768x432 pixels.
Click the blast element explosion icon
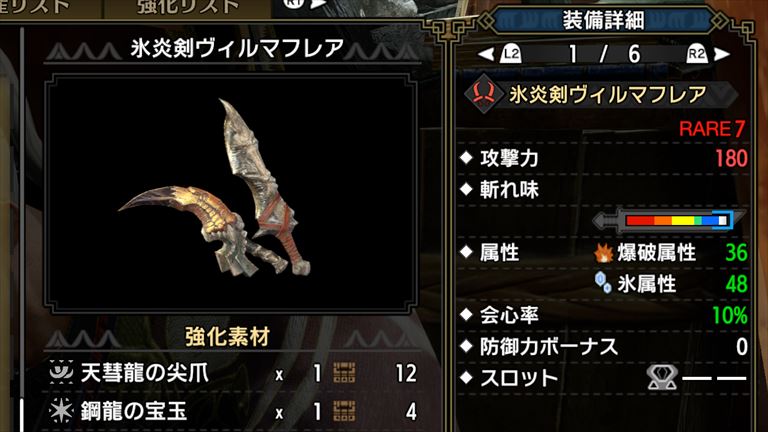pos(603,253)
